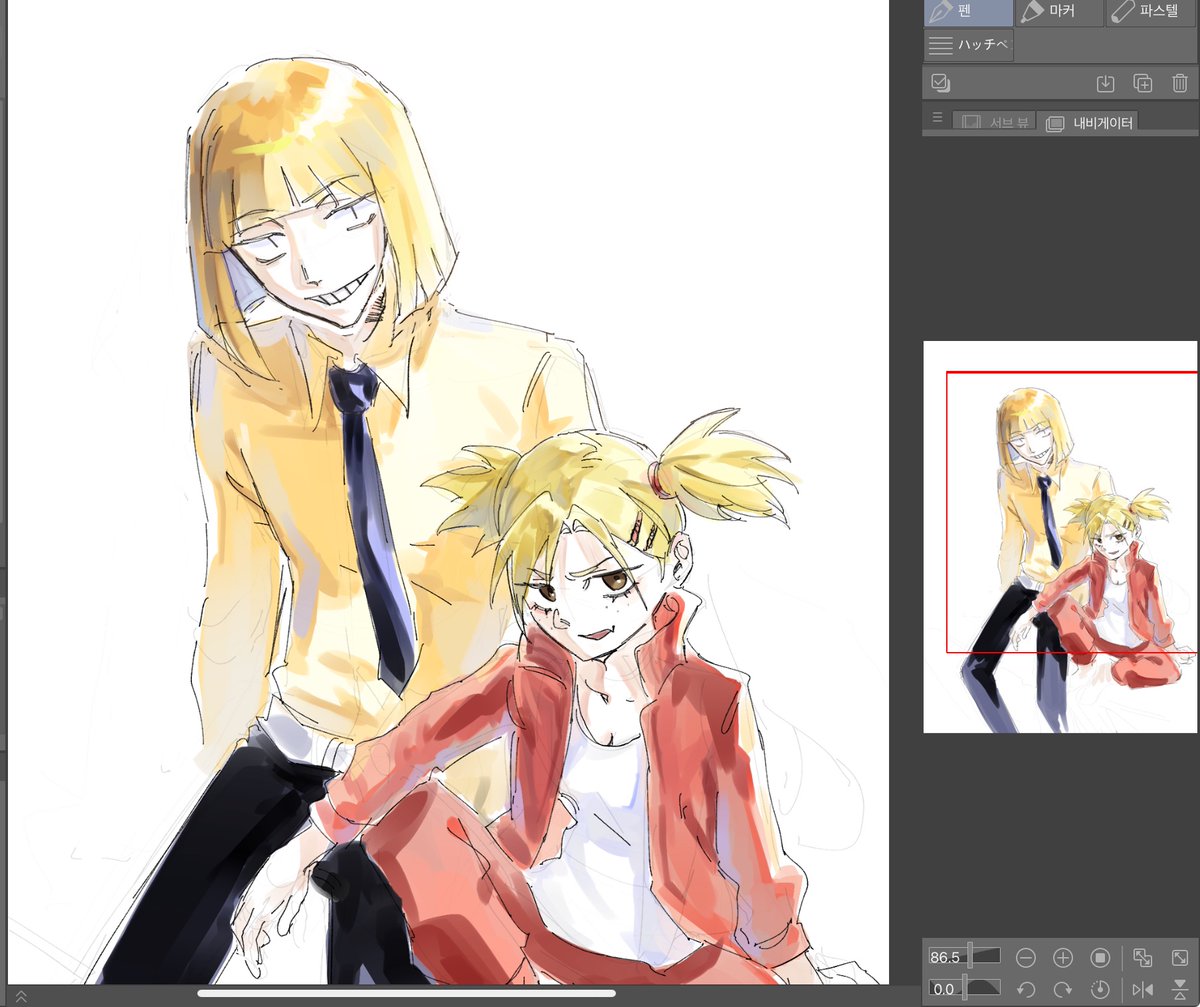Click the horizontal scrollbar below the canvas
Image resolution: width=1200 pixels, height=1007 pixels.
(x=406, y=993)
